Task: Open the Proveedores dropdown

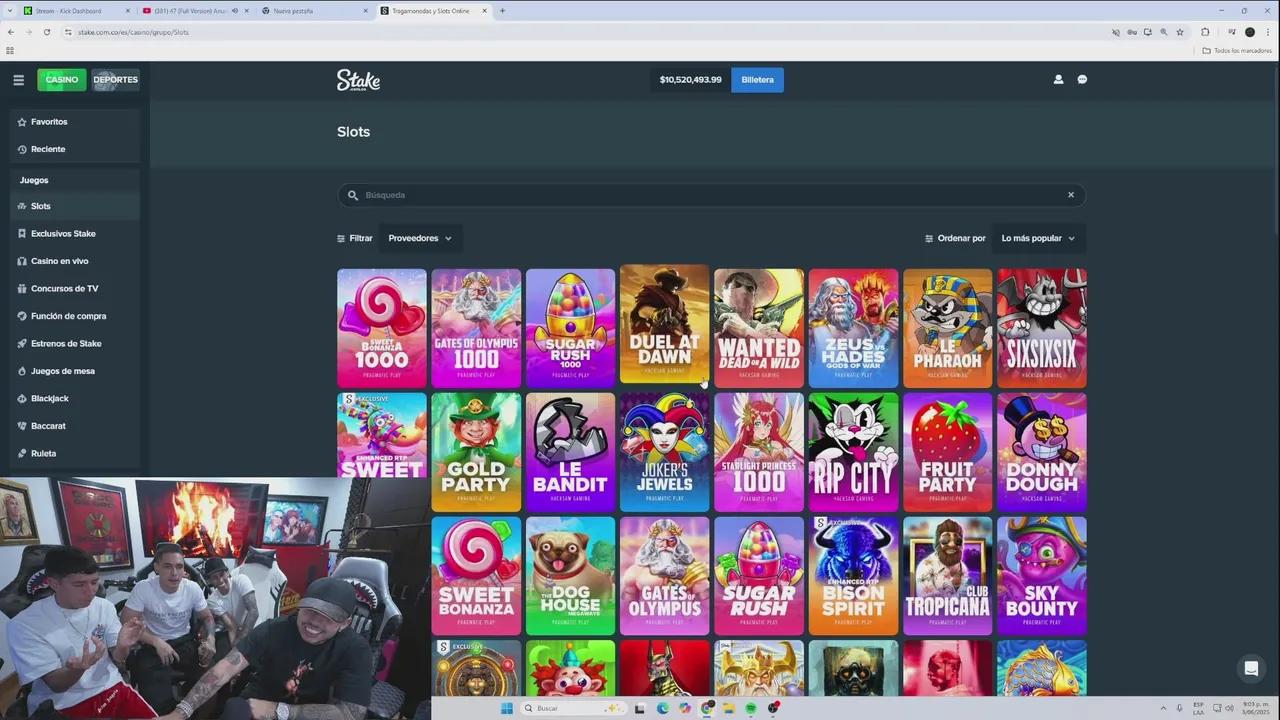Action: click(420, 239)
